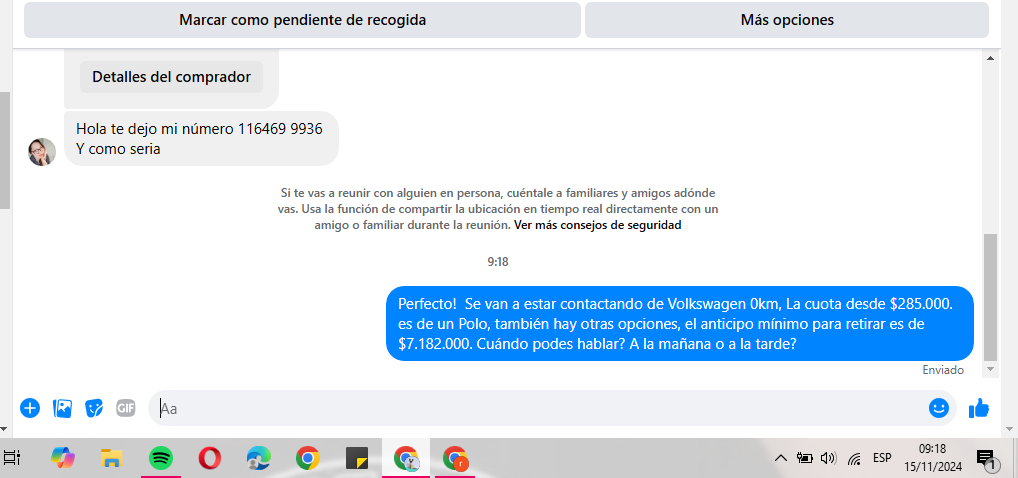Send a thumbs-up like
This screenshot has width=1018, height=478.
pos(978,408)
